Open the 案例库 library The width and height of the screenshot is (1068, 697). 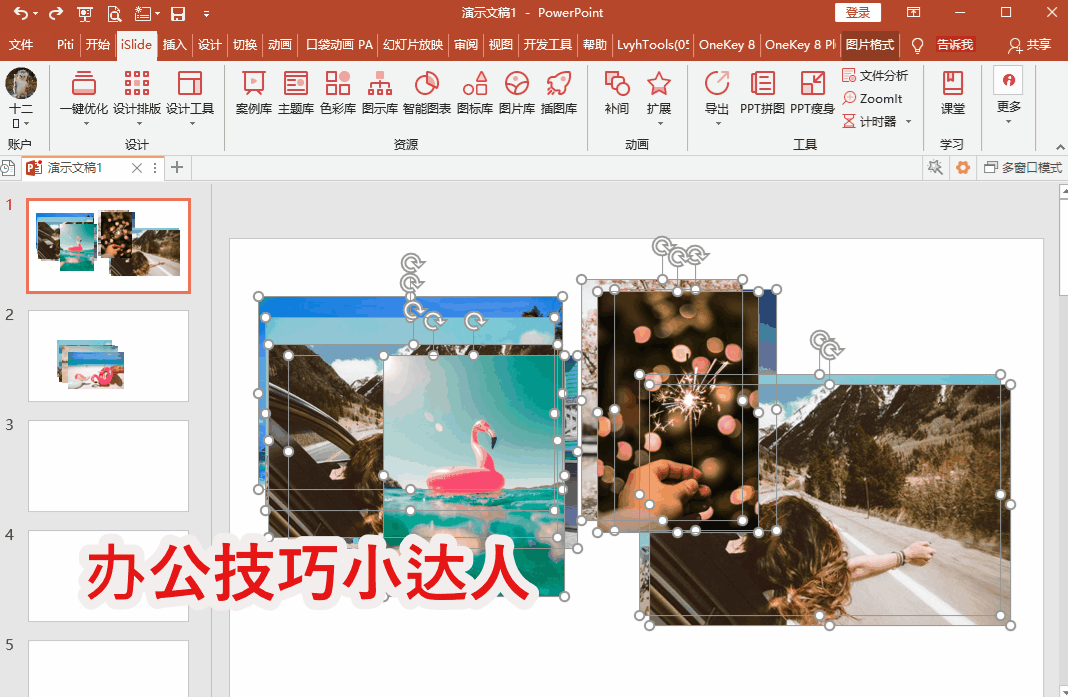(x=253, y=93)
